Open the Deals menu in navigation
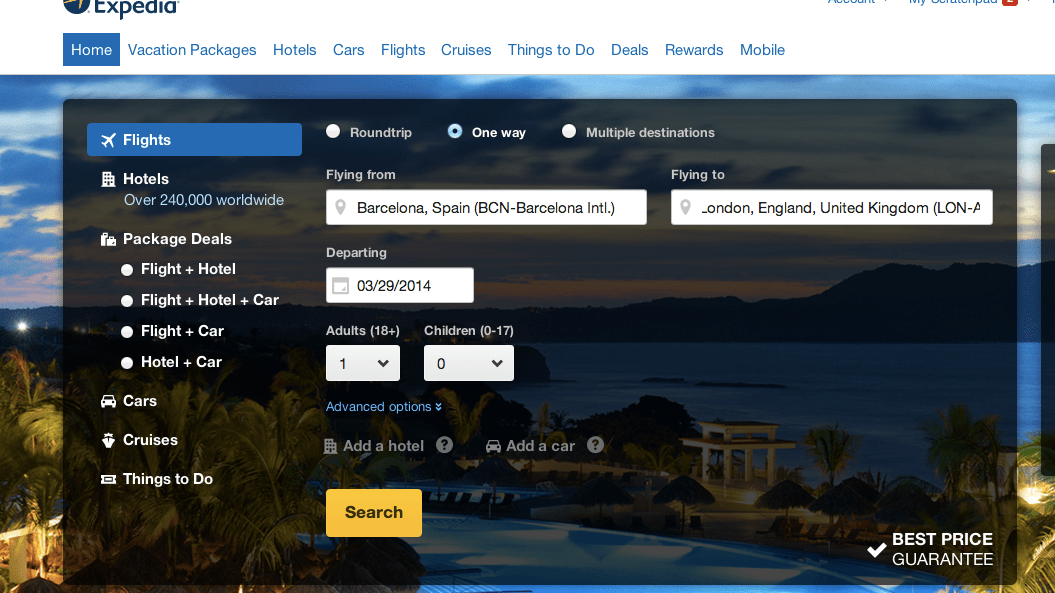 [629, 49]
